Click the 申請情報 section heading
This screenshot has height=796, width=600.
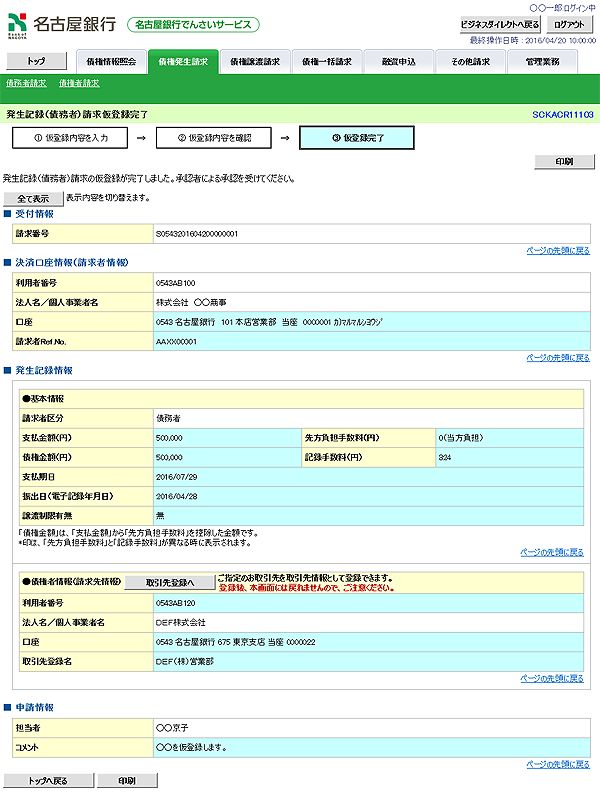[x=34, y=707]
